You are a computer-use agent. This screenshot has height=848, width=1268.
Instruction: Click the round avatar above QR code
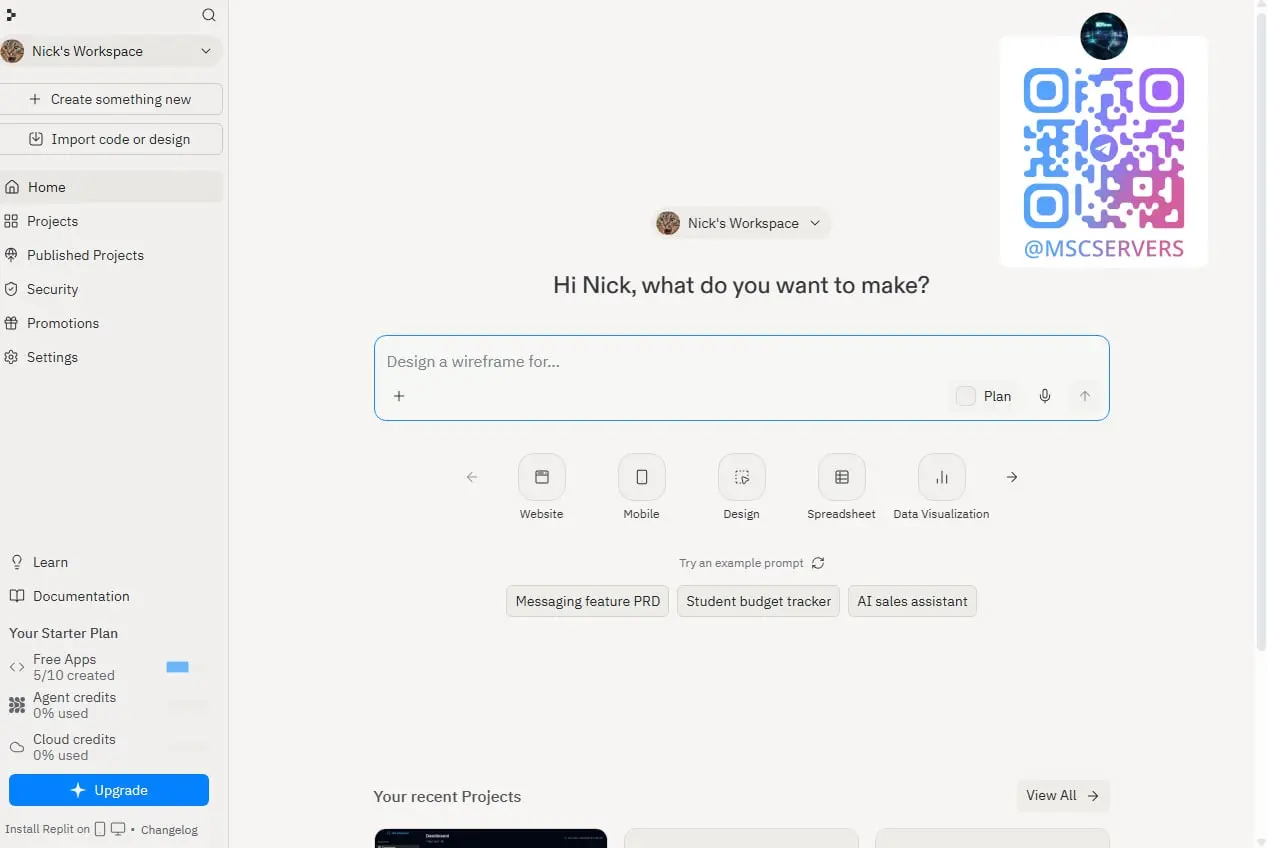pyautogui.click(x=1104, y=36)
